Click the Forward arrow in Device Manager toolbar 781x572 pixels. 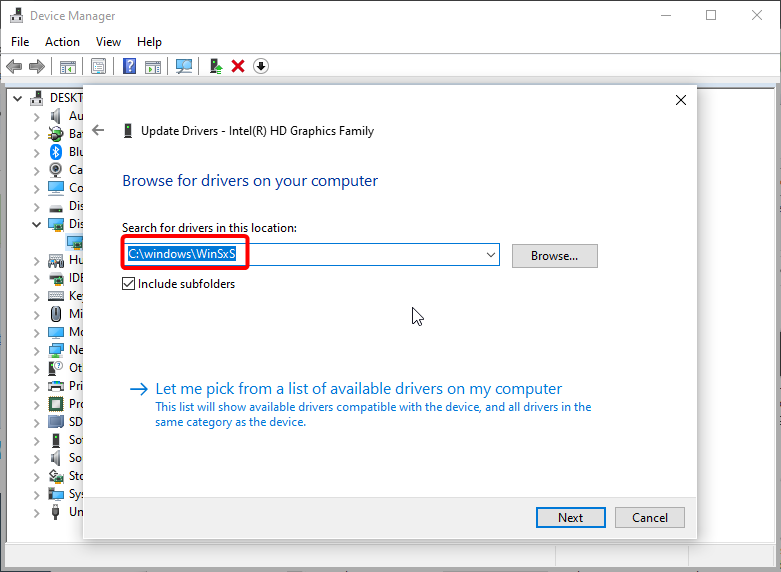37,66
